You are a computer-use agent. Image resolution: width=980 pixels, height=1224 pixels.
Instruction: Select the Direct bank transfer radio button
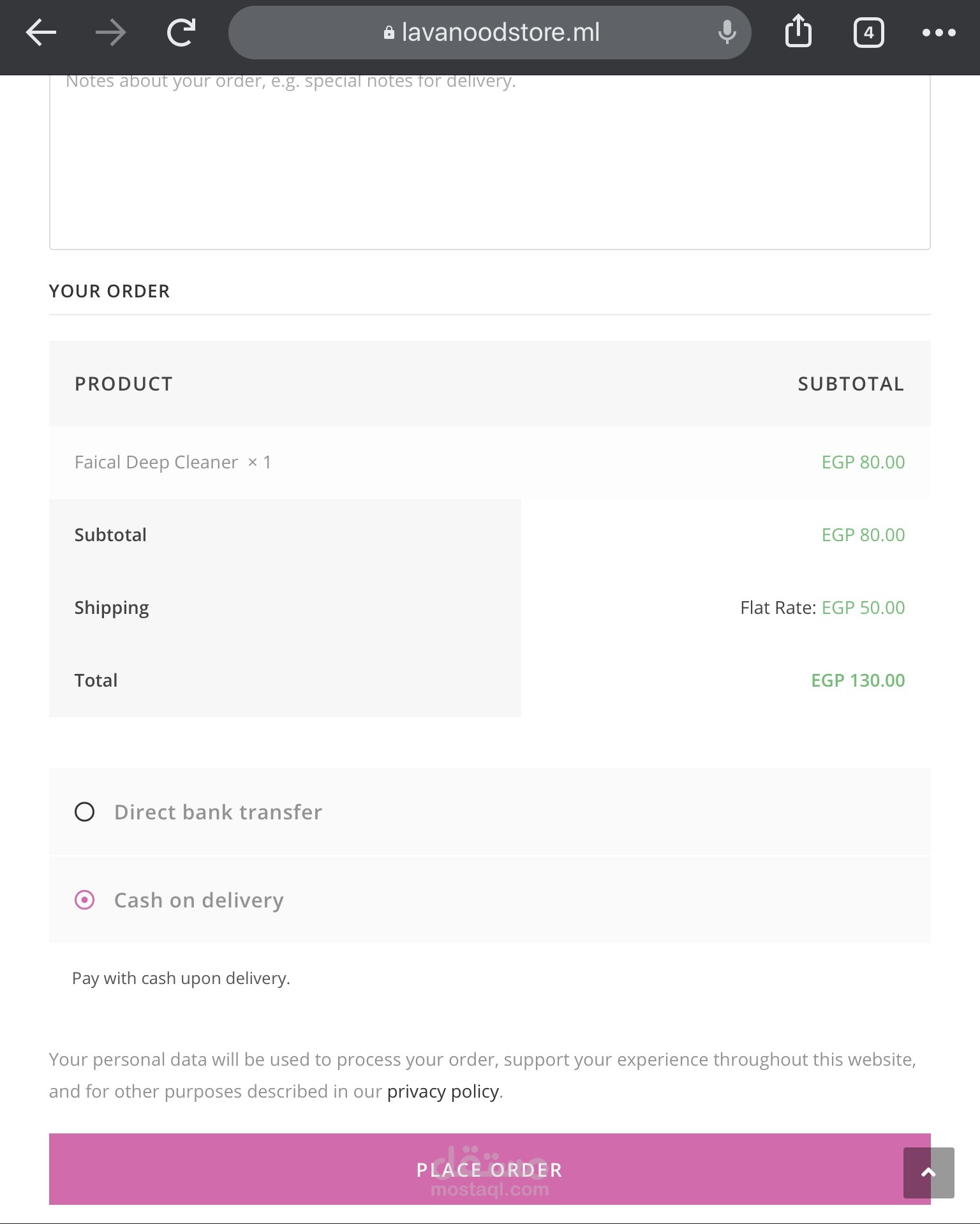click(x=85, y=812)
